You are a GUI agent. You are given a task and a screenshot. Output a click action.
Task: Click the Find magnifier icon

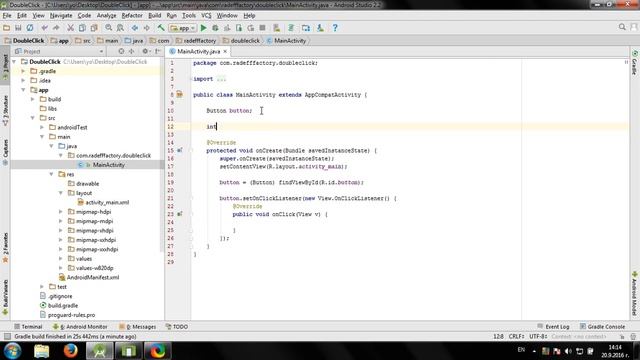tap(109, 28)
